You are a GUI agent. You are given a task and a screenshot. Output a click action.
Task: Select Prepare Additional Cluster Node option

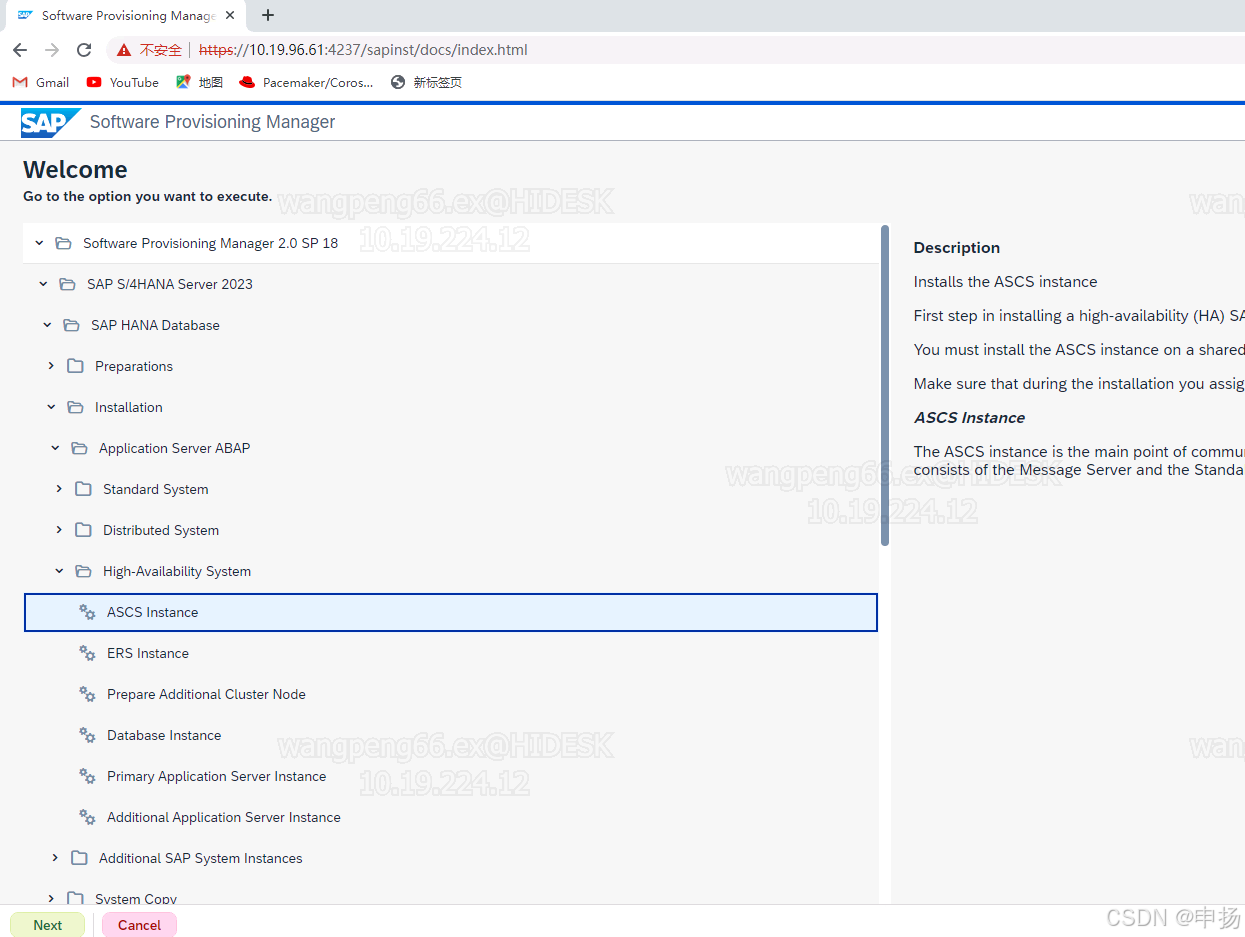pos(450,694)
